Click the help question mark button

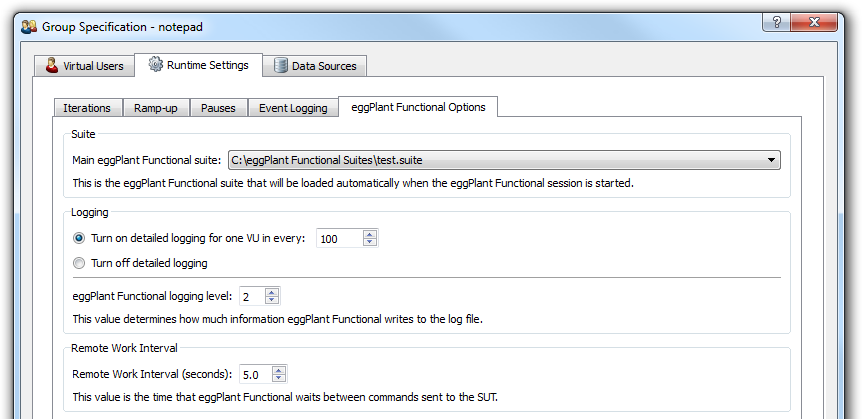tap(775, 23)
